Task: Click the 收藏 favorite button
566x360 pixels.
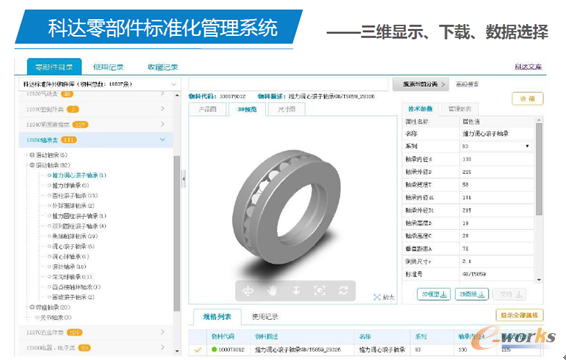Action: point(527,99)
